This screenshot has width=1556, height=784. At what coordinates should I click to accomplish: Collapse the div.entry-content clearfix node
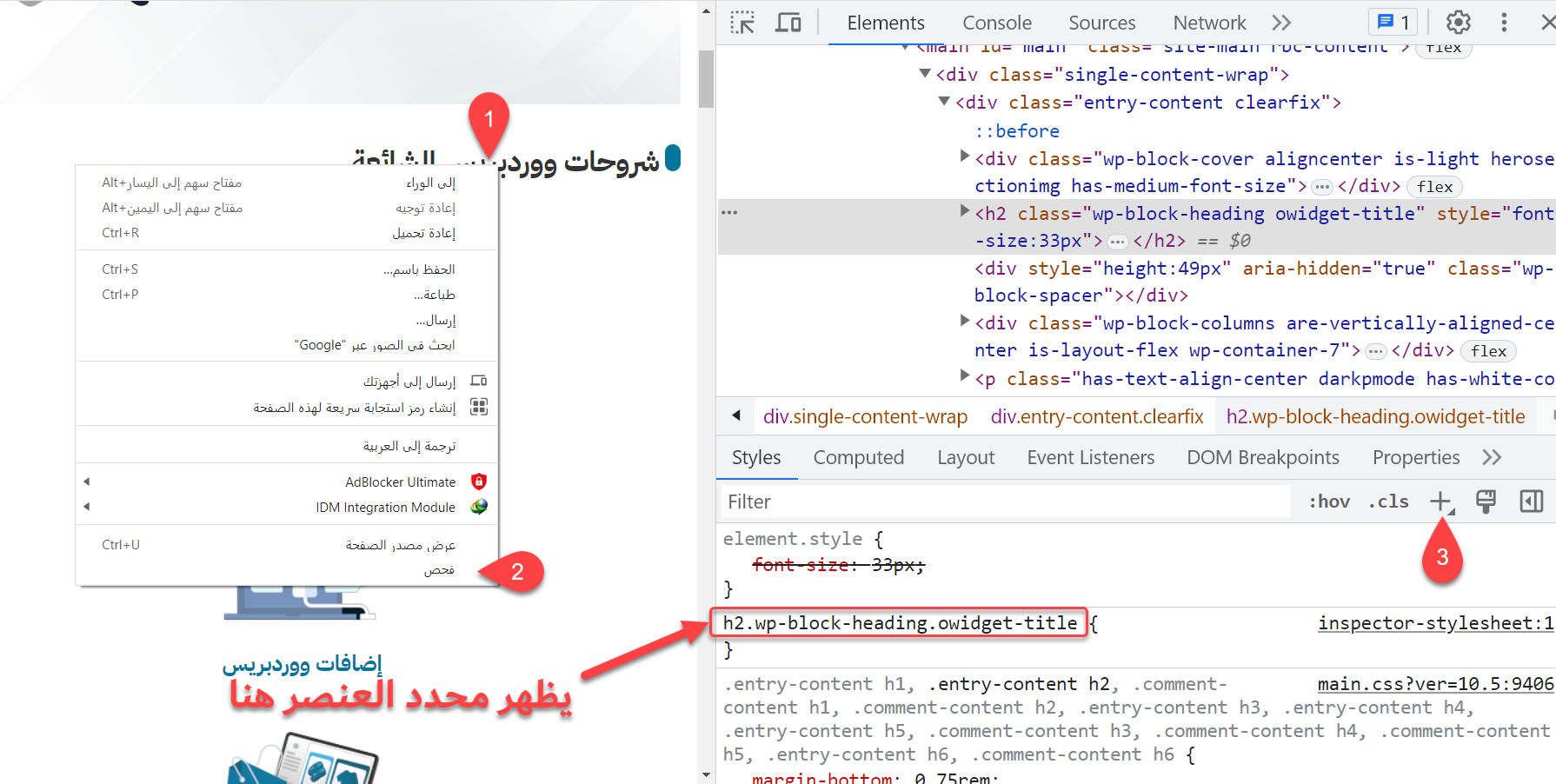pos(944,102)
